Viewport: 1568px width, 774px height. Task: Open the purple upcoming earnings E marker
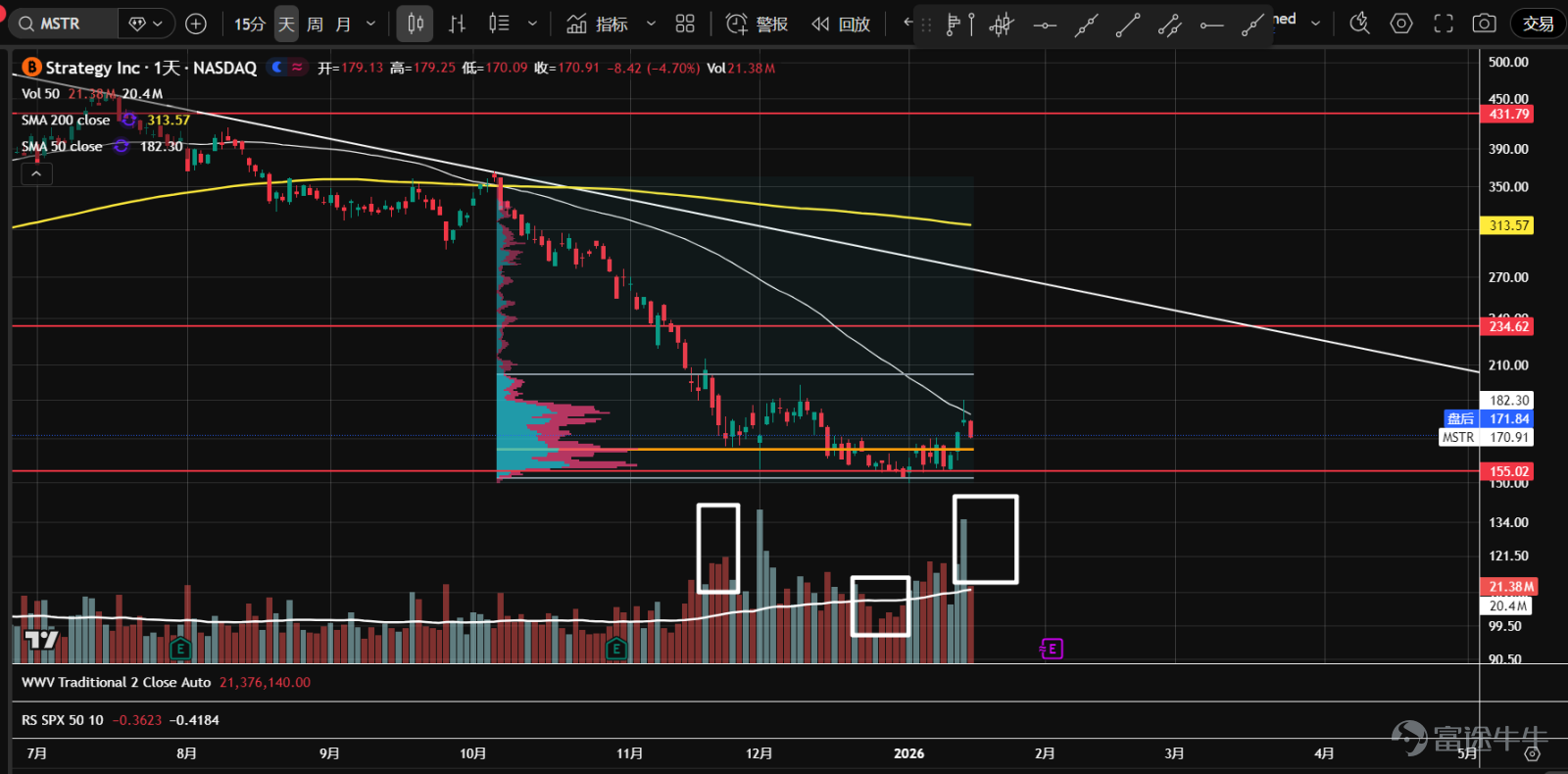pyautogui.click(x=1051, y=649)
